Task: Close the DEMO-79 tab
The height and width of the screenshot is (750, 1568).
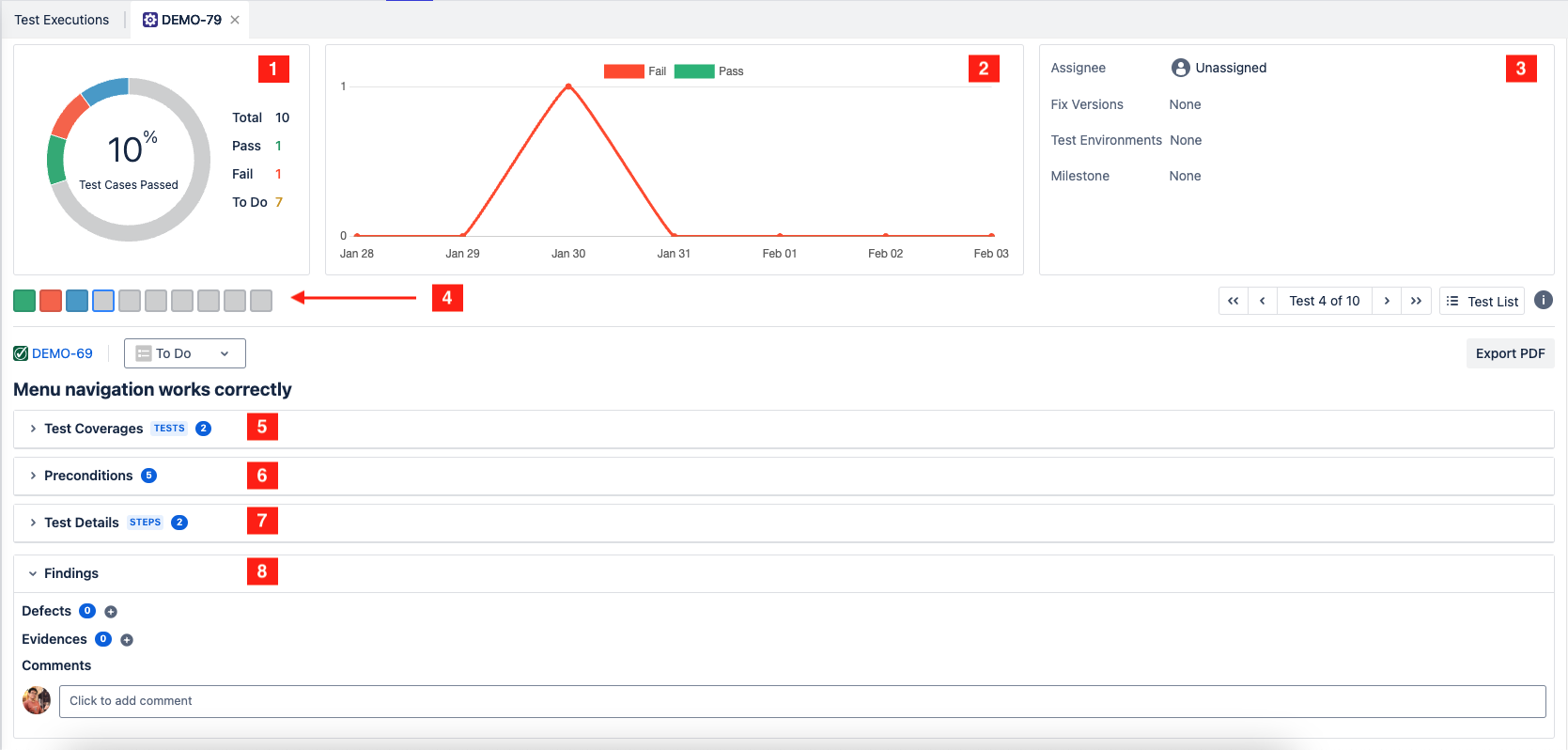Action: pyautogui.click(x=235, y=20)
